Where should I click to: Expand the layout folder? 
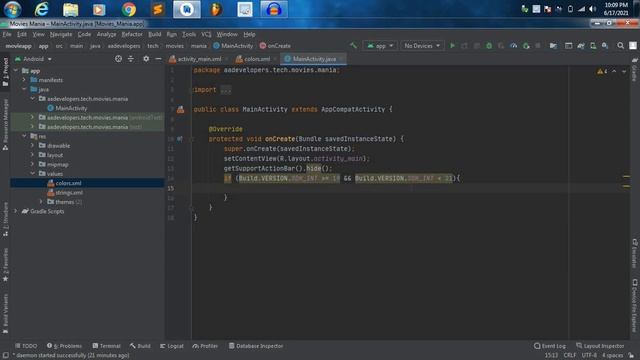pos(33,155)
